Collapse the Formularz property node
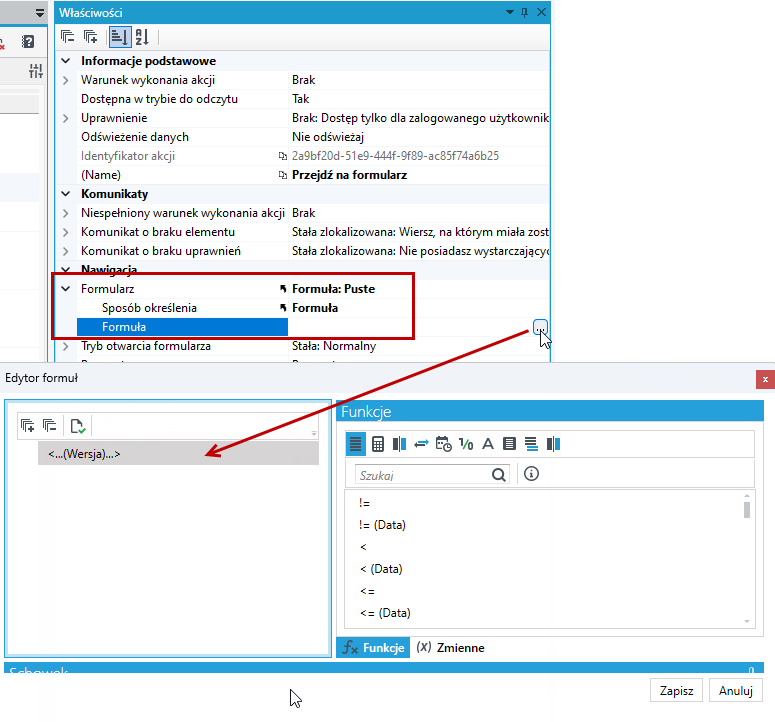 66,289
